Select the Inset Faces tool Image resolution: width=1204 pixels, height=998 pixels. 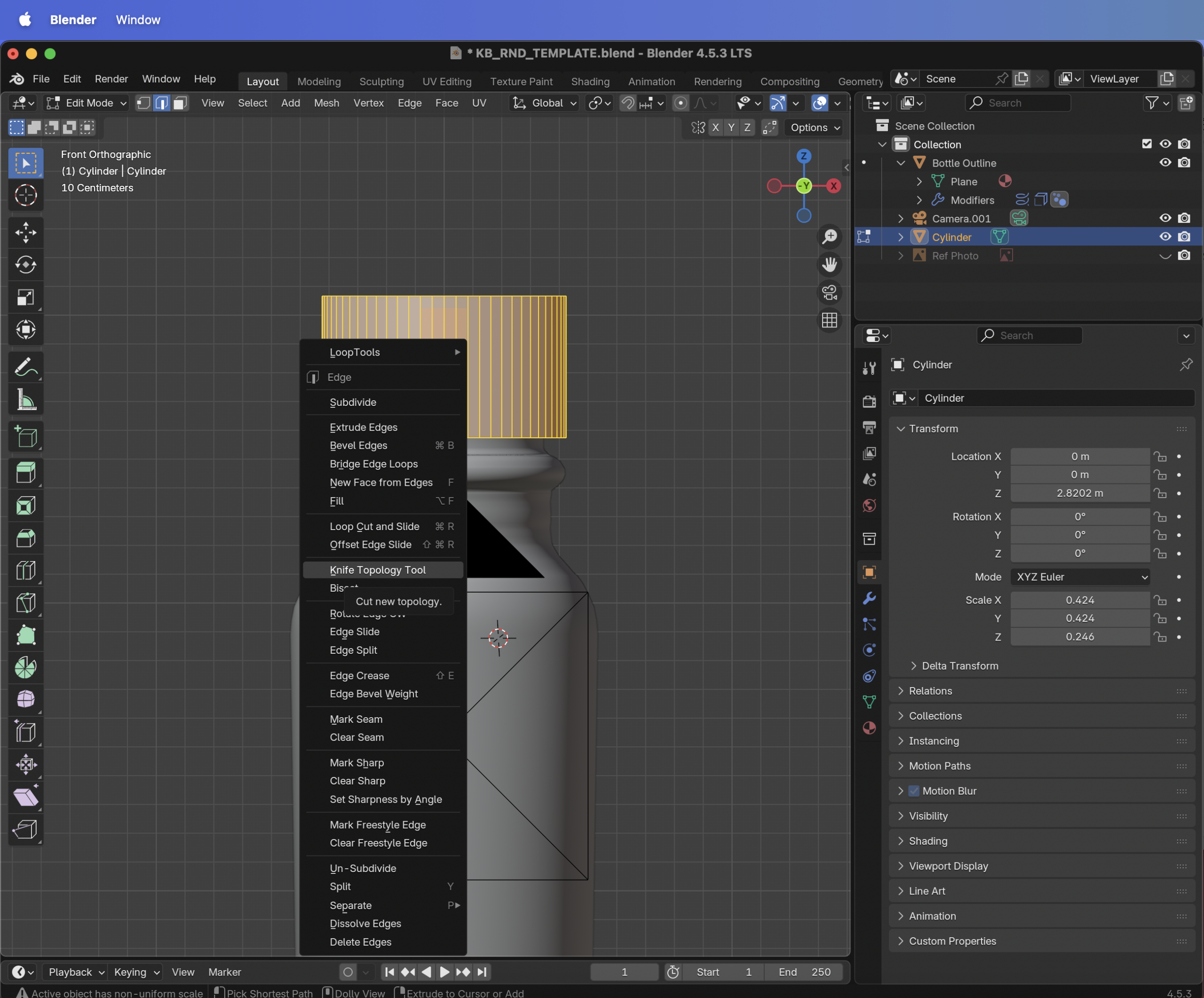point(26,506)
